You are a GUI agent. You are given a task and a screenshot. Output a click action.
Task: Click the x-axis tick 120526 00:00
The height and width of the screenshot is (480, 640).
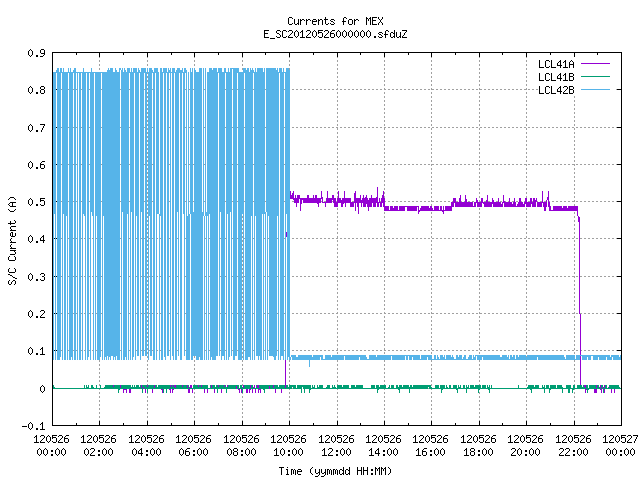pyautogui.click(x=51, y=446)
